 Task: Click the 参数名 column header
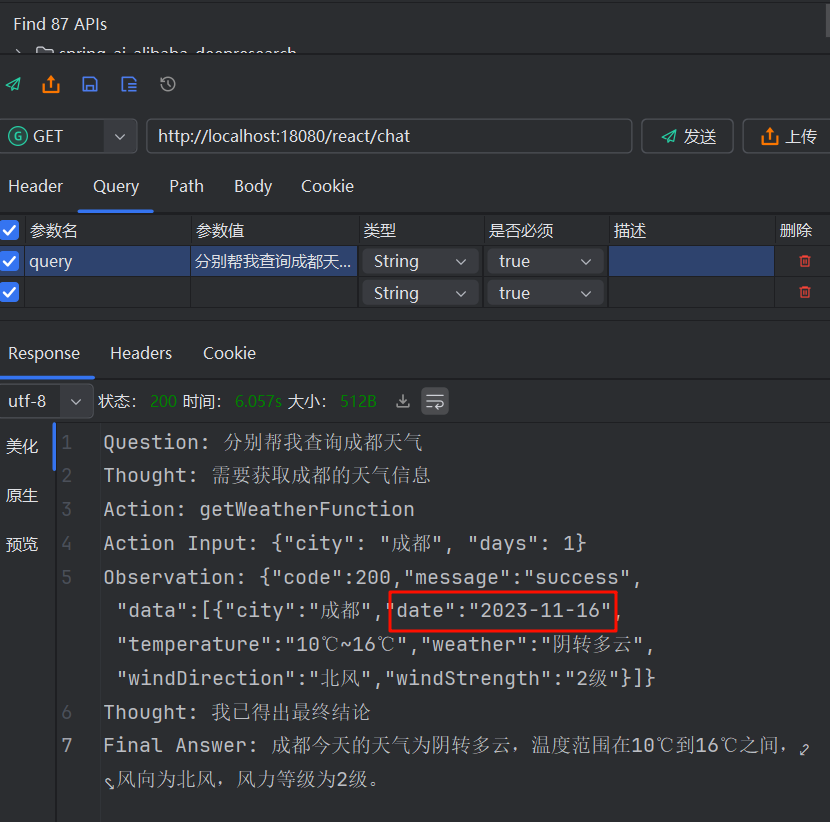53,230
